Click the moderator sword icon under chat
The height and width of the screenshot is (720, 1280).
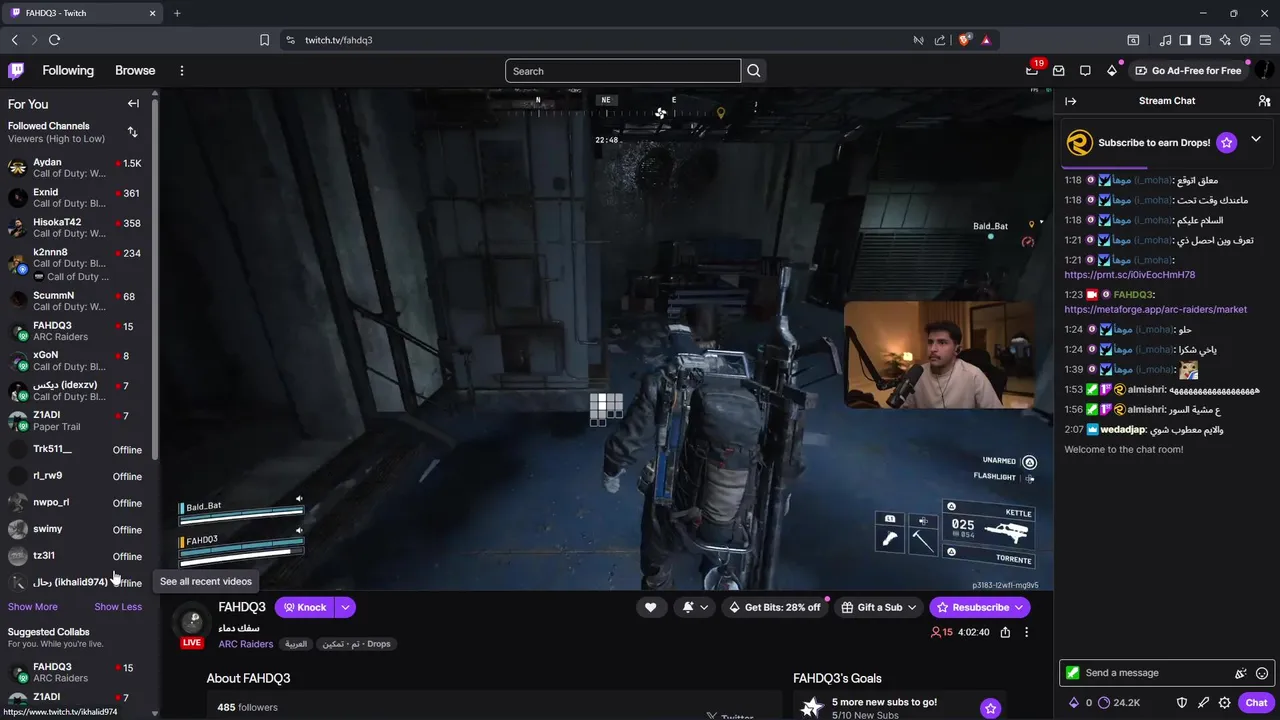1203,703
